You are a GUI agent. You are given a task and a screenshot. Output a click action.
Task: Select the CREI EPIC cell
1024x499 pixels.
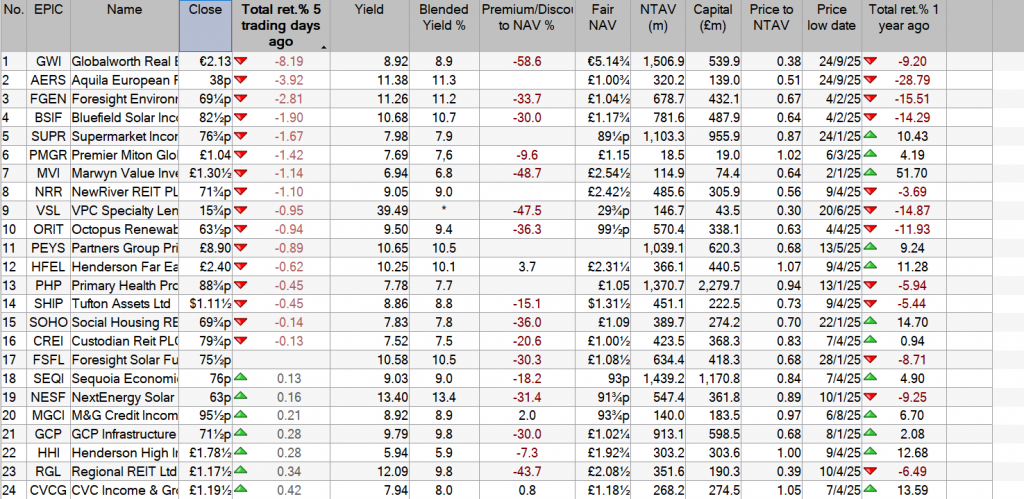click(48, 341)
